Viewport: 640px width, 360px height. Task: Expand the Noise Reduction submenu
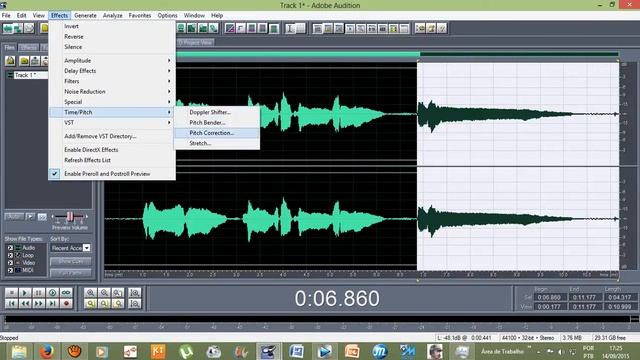pyautogui.click(x=112, y=91)
